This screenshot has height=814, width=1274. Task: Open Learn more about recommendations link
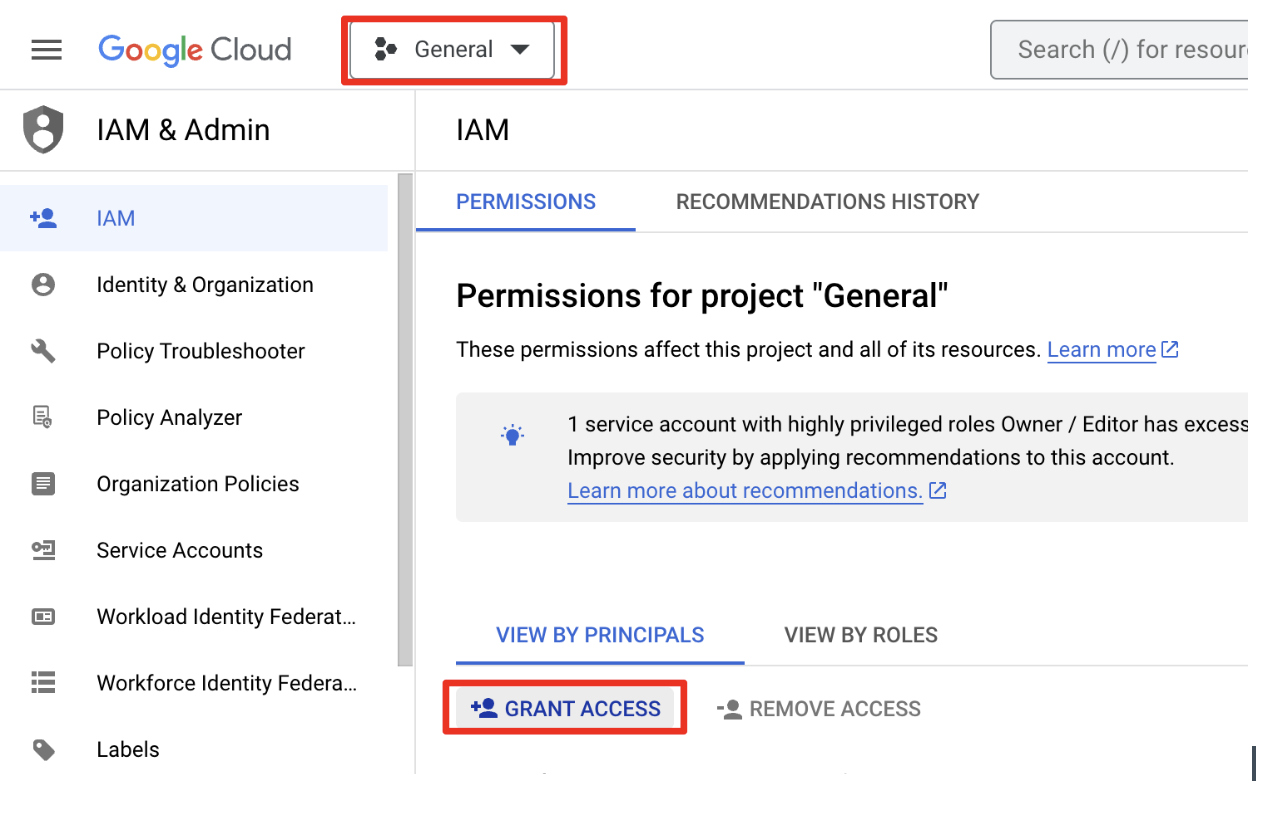[x=745, y=491]
